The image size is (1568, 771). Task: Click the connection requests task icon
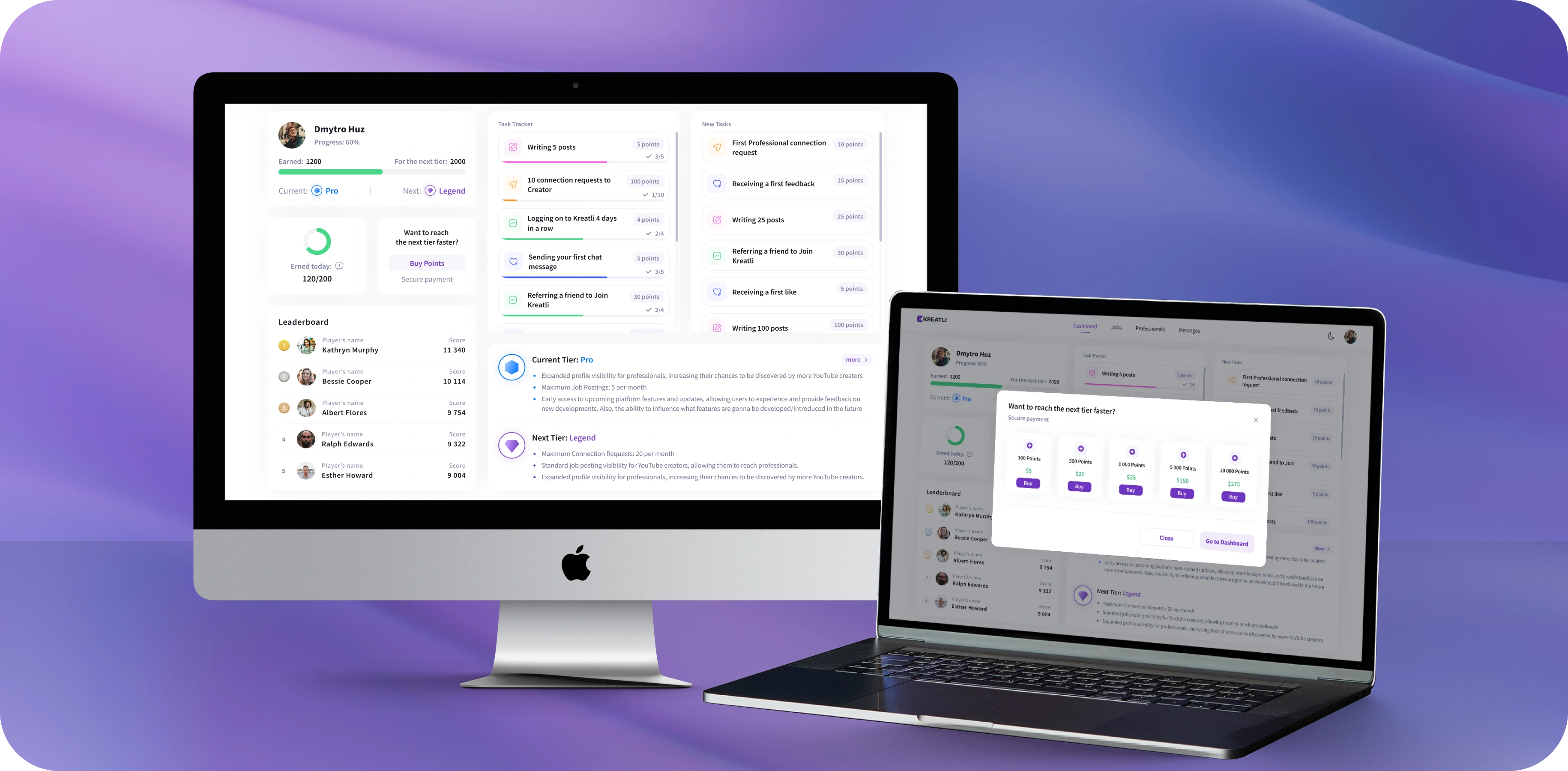[511, 184]
